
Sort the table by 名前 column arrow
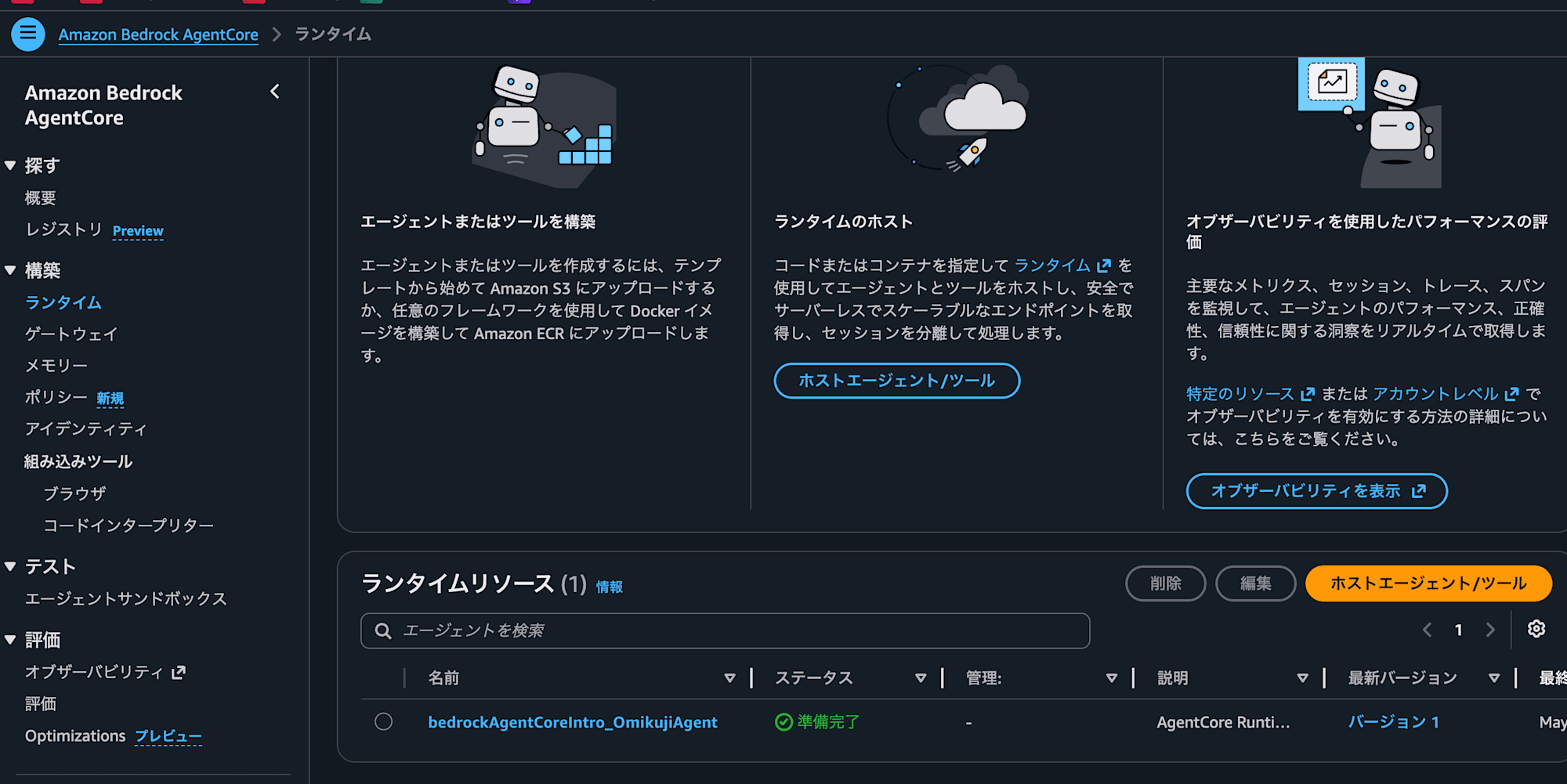(729, 678)
